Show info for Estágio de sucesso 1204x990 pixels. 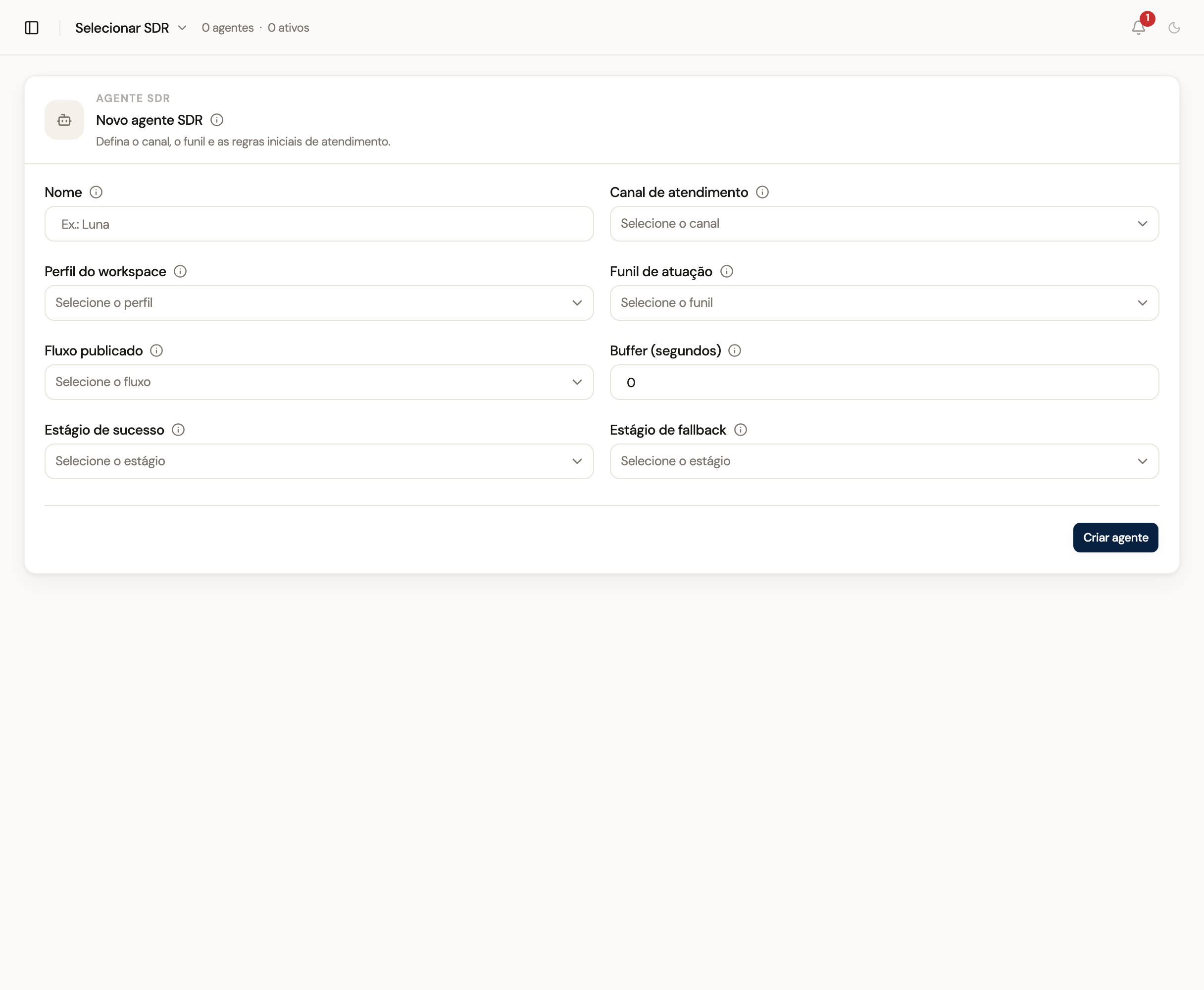pyautogui.click(x=178, y=430)
